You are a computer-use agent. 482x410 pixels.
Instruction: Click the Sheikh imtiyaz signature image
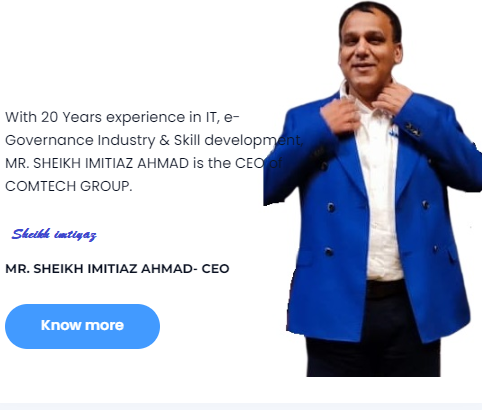pyautogui.click(x=54, y=234)
